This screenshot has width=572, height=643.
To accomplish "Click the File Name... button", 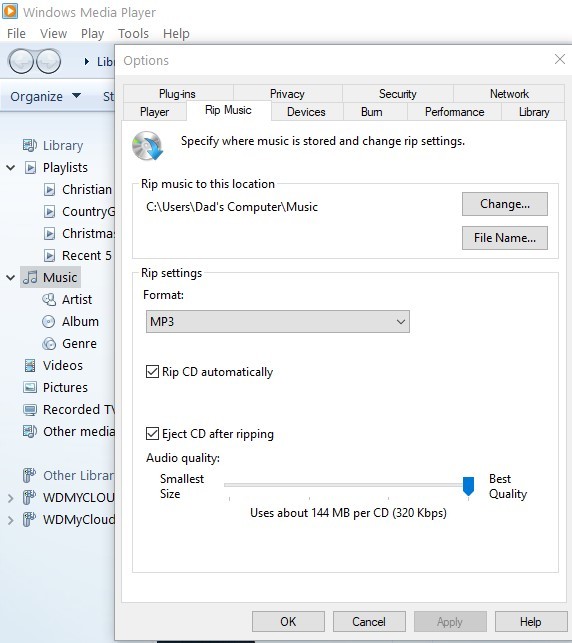I will point(505,238).
